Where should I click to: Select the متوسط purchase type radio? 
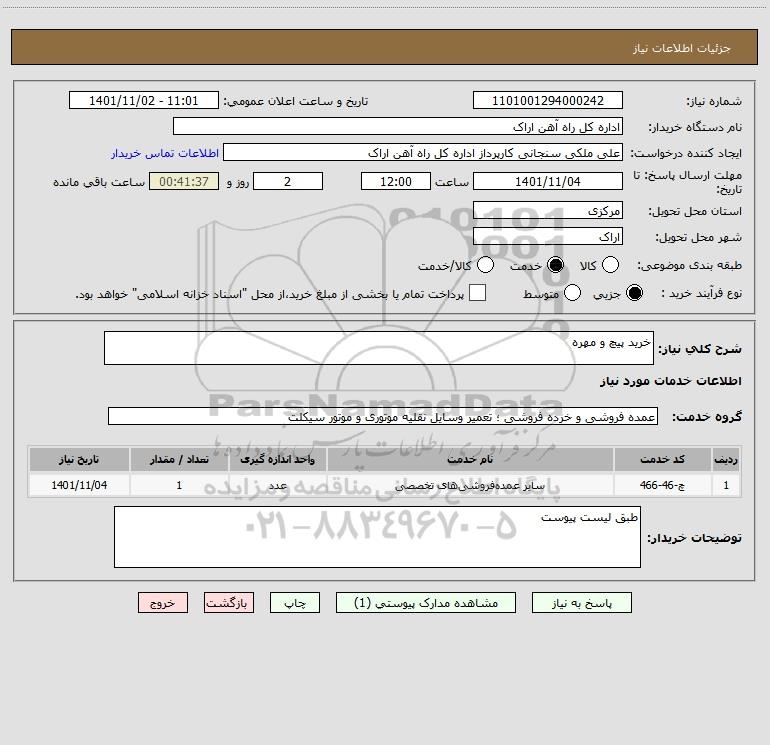click(x=573, y=293)
